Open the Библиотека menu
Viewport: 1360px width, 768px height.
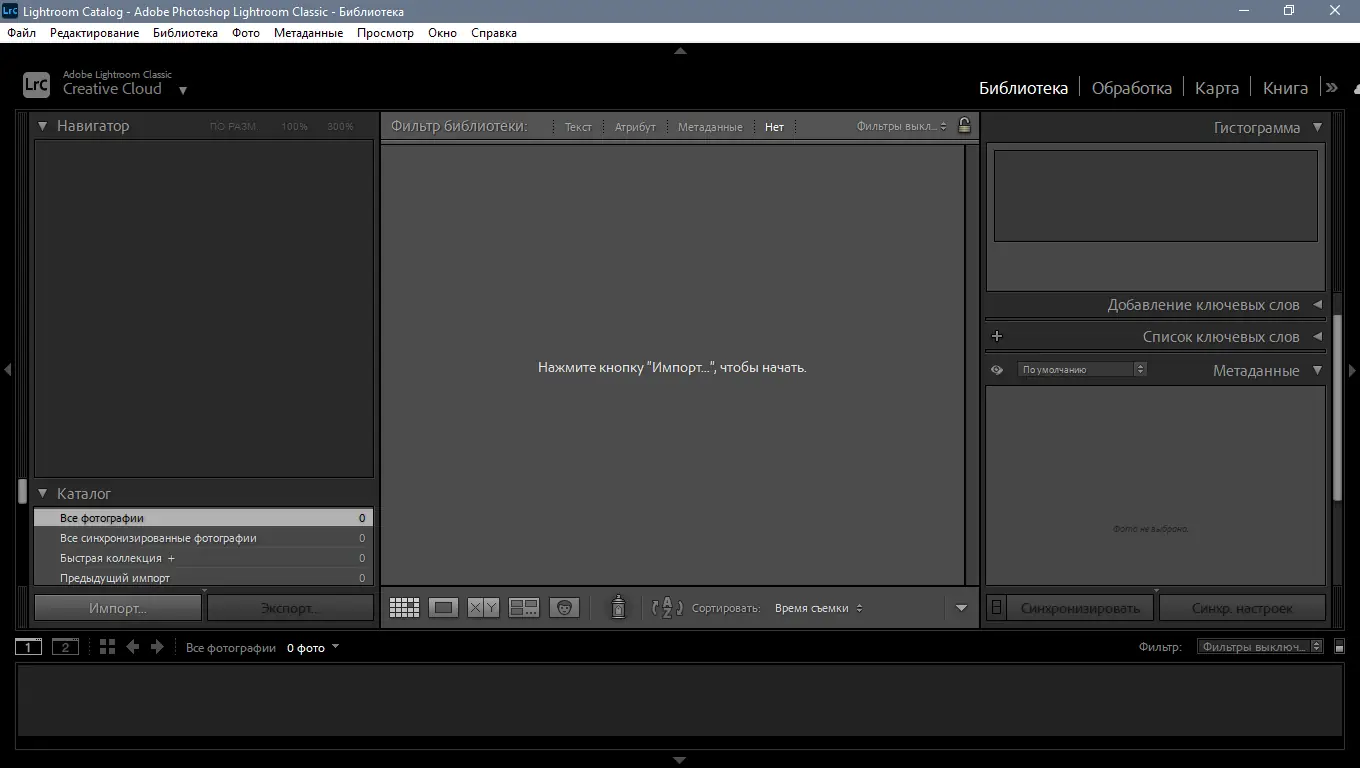[185, 33]
